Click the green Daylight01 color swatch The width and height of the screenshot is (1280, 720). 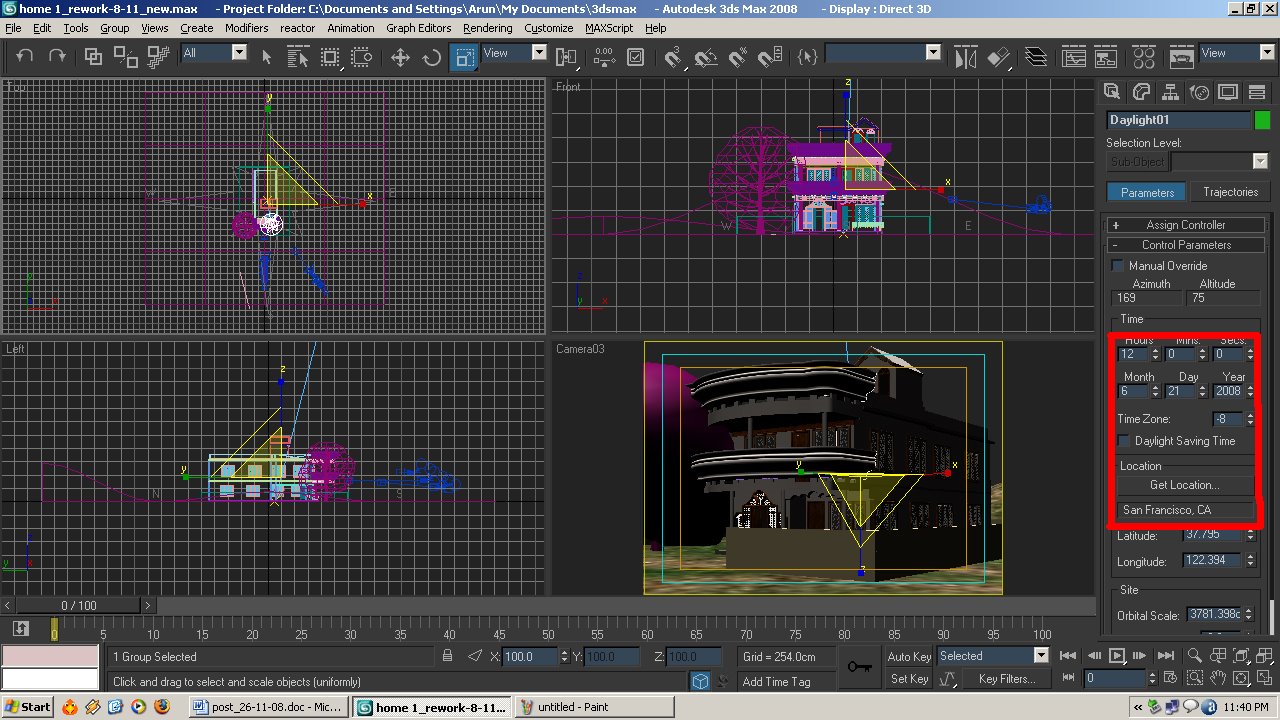click(x=1262, y=120)
